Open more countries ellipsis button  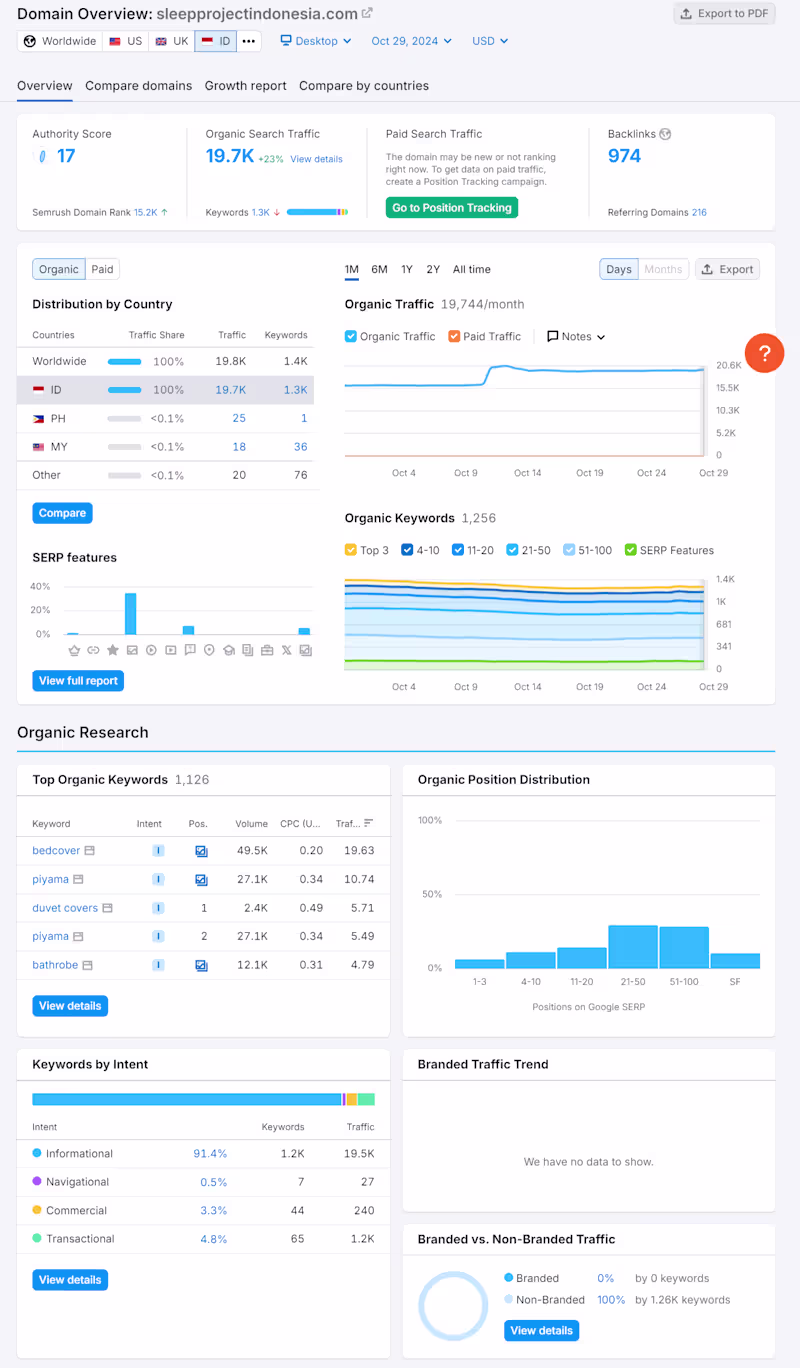pyautogui.click(x=249, y=41)
